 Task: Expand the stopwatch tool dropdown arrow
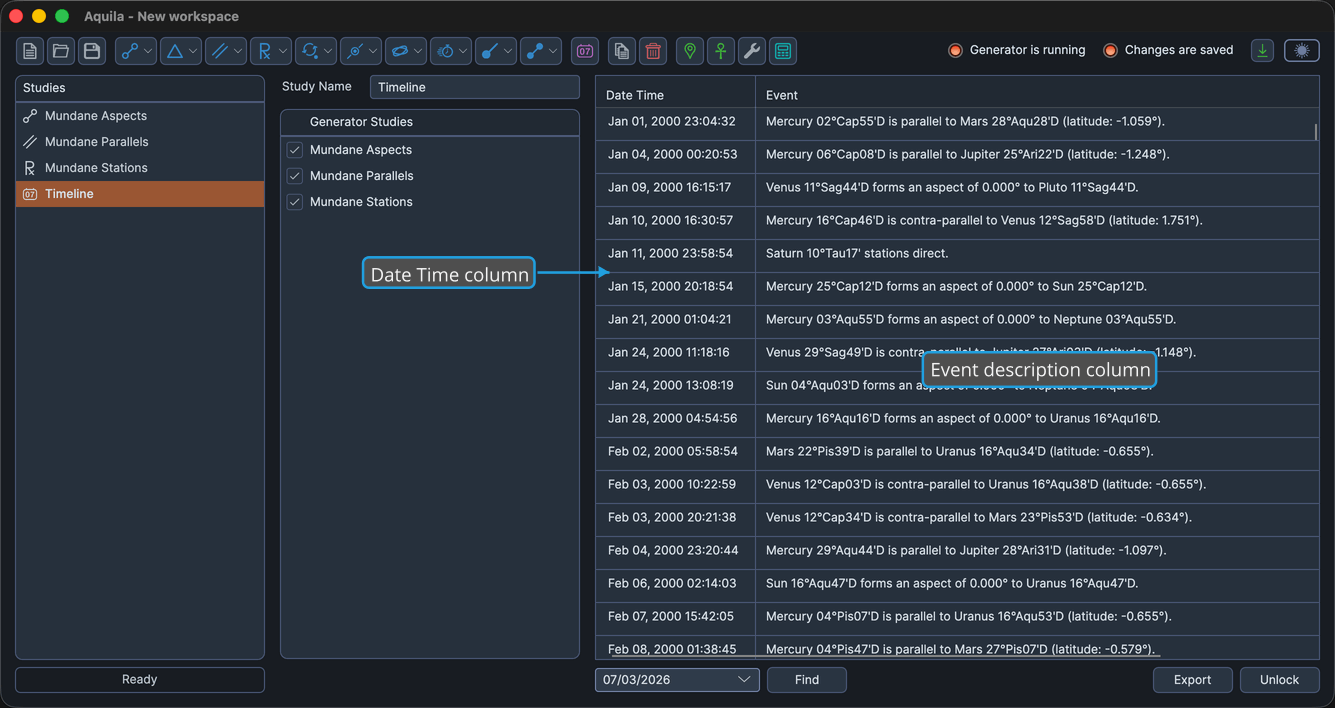coord(463,51)
